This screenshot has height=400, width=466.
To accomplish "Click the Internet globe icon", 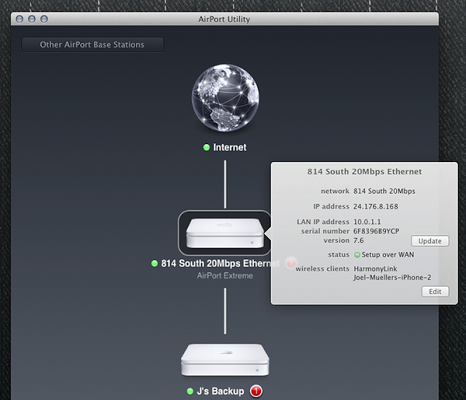I will click(225, 98).
